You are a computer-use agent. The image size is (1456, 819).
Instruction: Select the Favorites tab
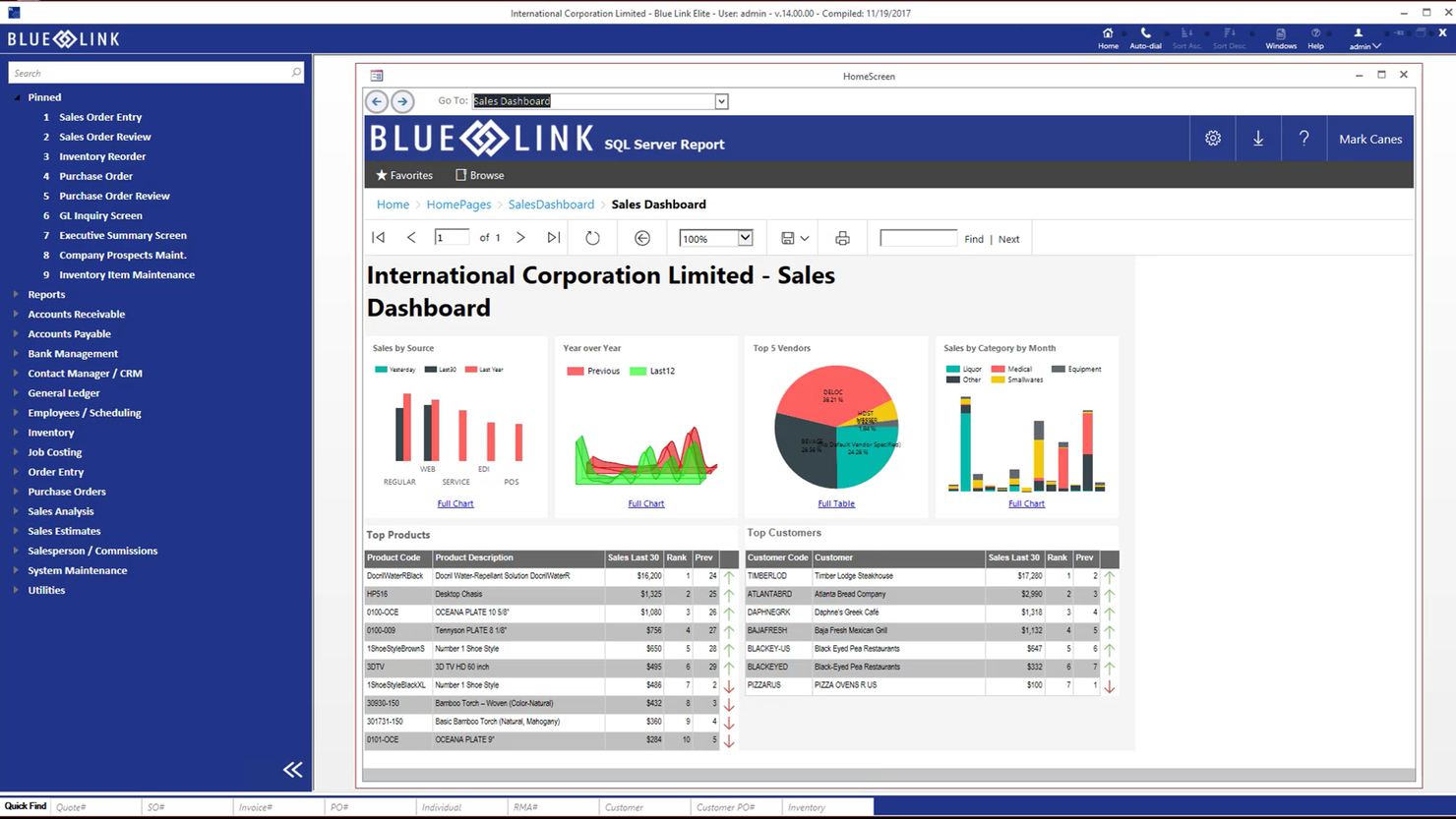(x=403, y=175)
